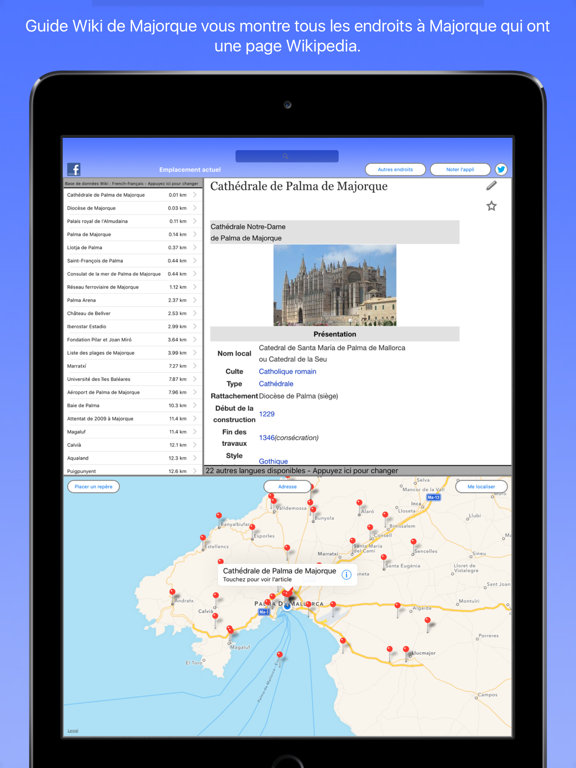The height and width of the screenshot is (768, 576).
Task: Tap the 22 autres langues disponibles bar
Action: [x=358, y=471]
